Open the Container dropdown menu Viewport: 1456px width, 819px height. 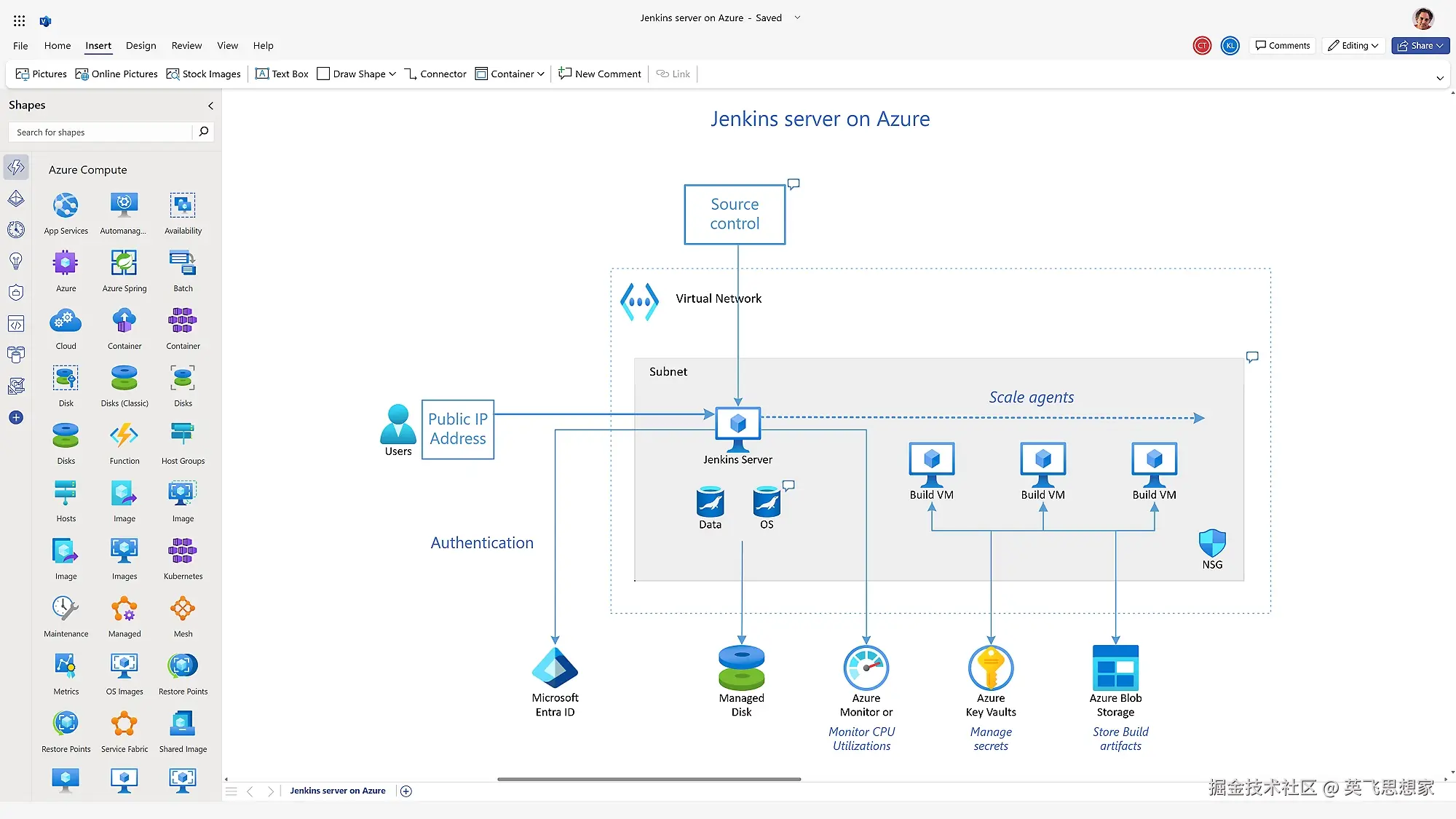click(541, 74)
